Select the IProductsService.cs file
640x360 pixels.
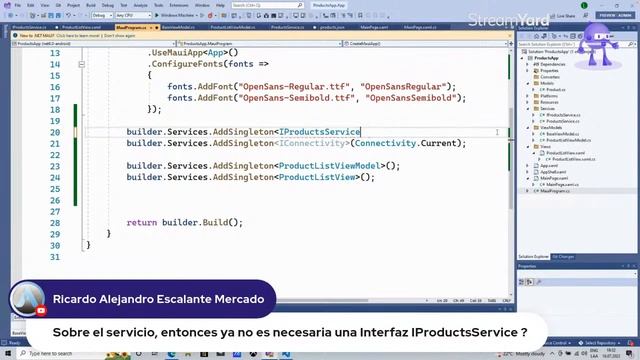tap(563, 115)
